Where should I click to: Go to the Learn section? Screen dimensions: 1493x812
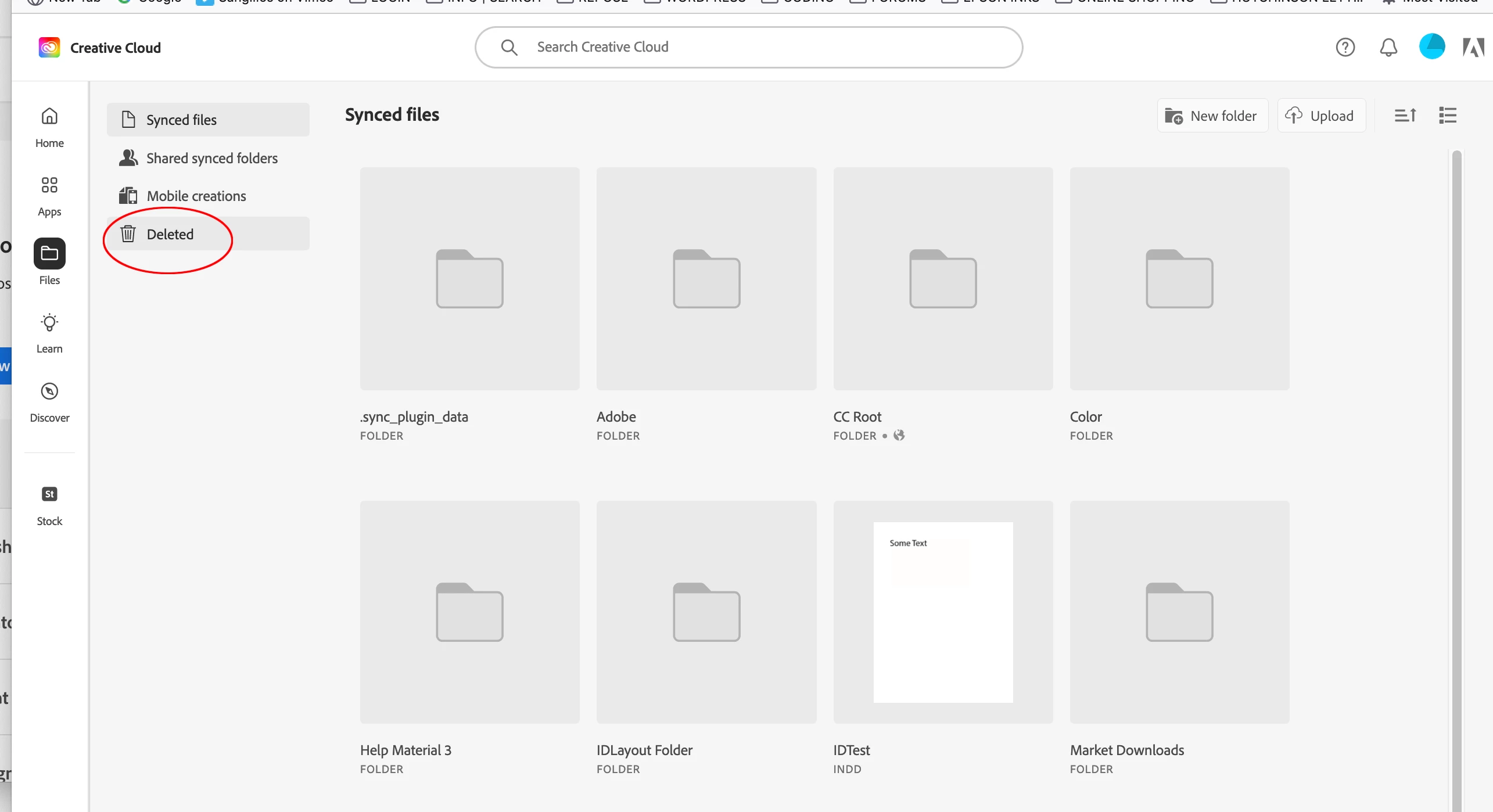49,333
